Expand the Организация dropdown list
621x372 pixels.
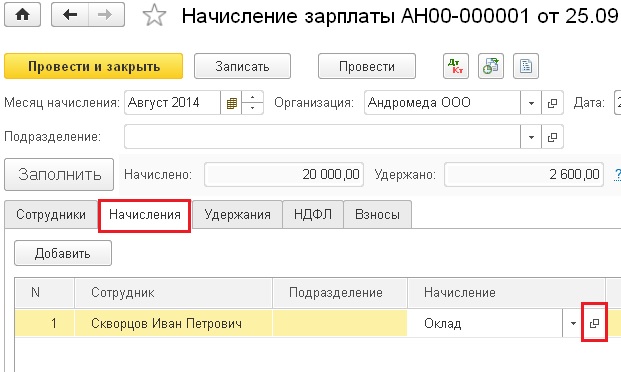(x=531, y=103)
